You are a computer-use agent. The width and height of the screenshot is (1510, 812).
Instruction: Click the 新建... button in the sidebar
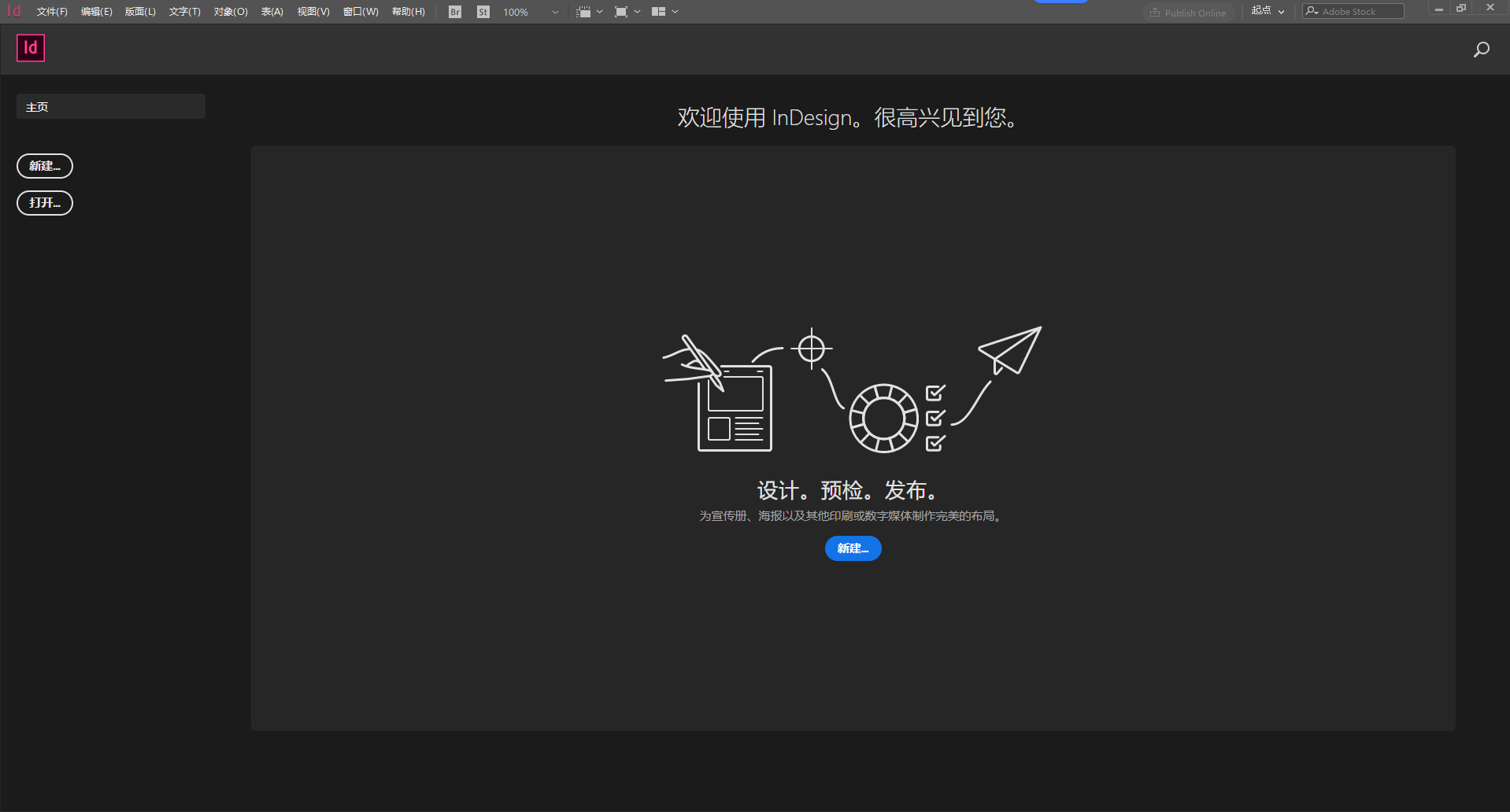tap(44, 165)
